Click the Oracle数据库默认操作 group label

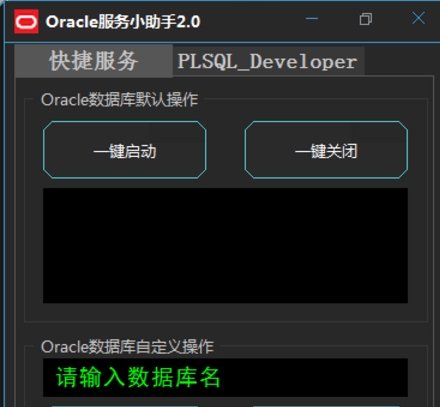pos(119,100)
